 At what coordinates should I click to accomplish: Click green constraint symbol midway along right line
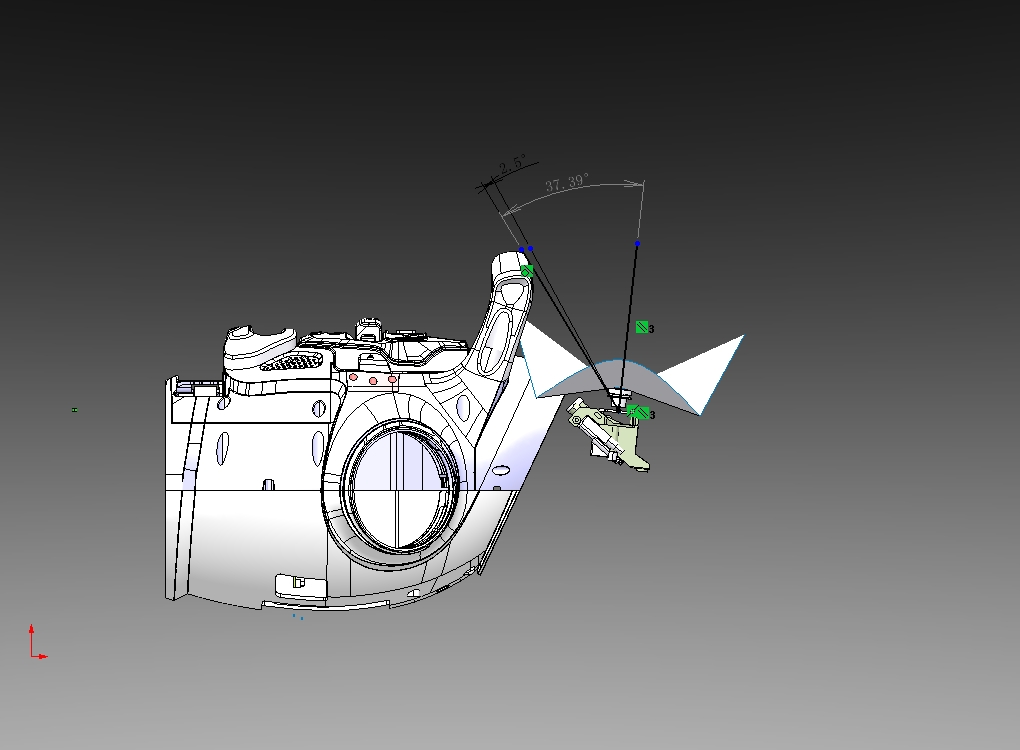coord(642,327)
